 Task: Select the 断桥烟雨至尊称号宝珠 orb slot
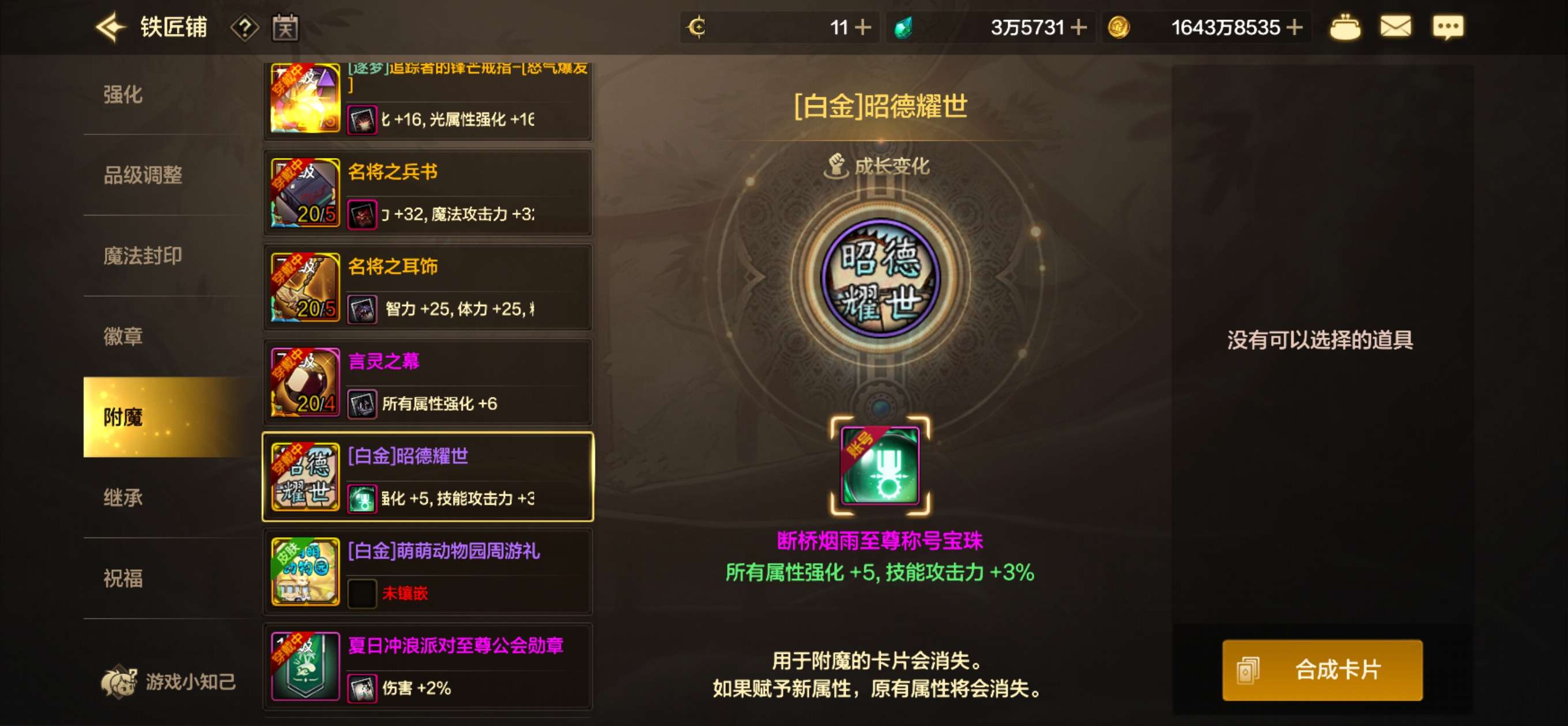[880, 466]
